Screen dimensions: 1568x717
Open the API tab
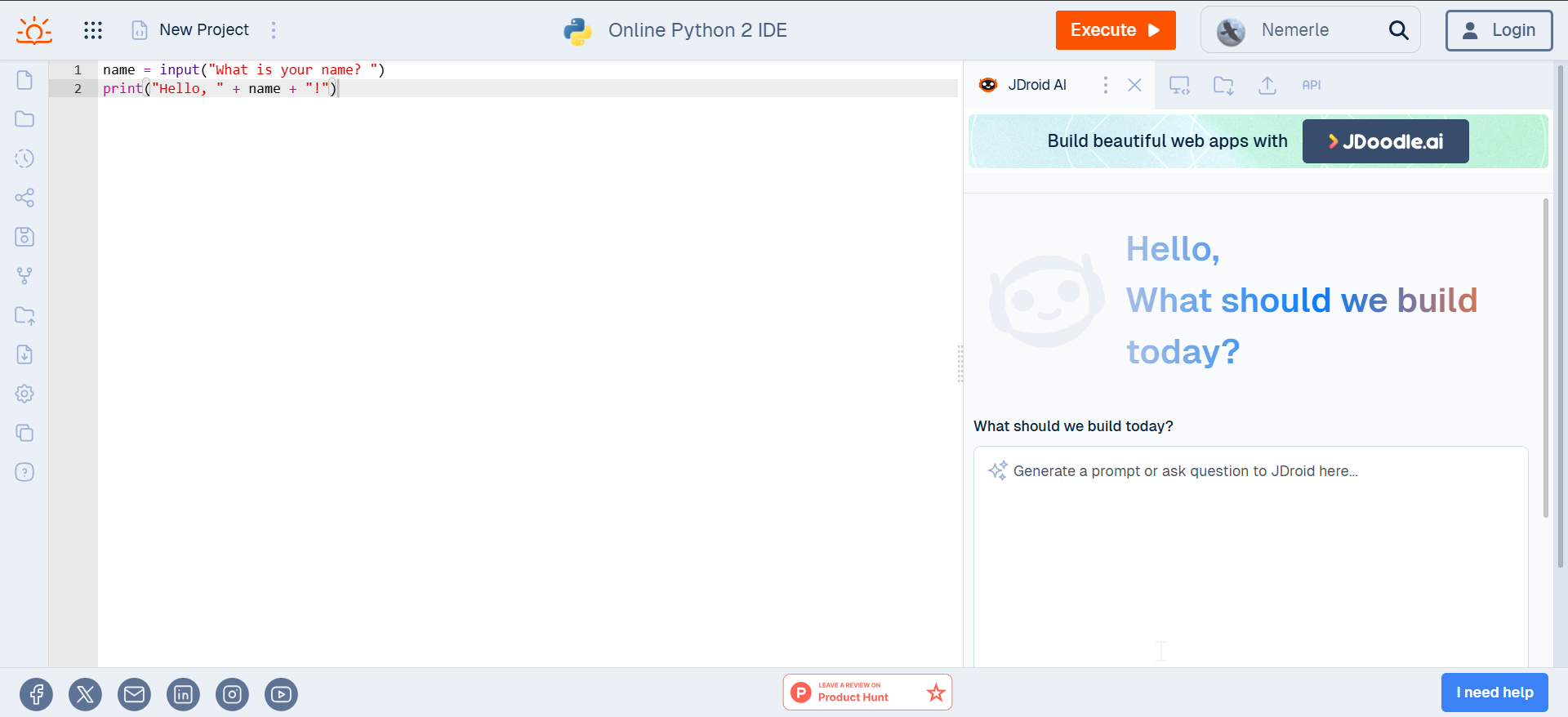click(1312, 85)
